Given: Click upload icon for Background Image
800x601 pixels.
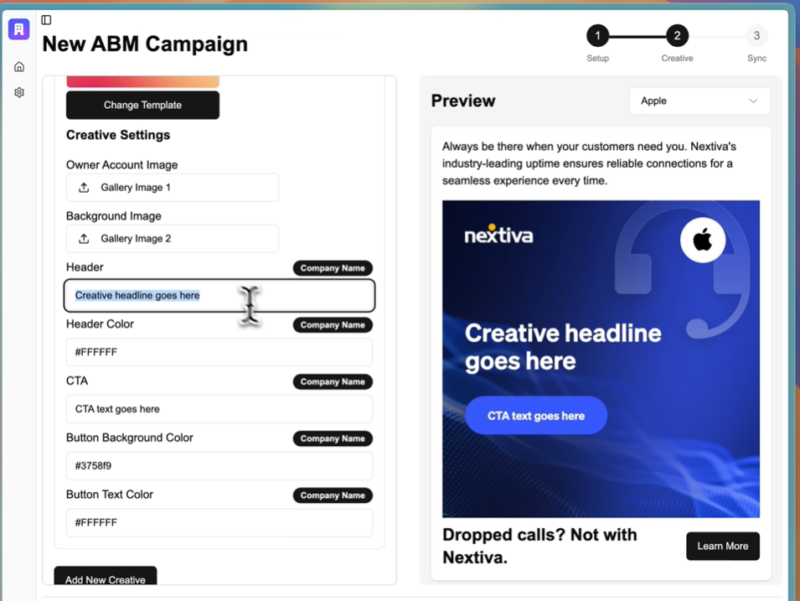Looking at the screenshot, I should (x=84, y=239).
